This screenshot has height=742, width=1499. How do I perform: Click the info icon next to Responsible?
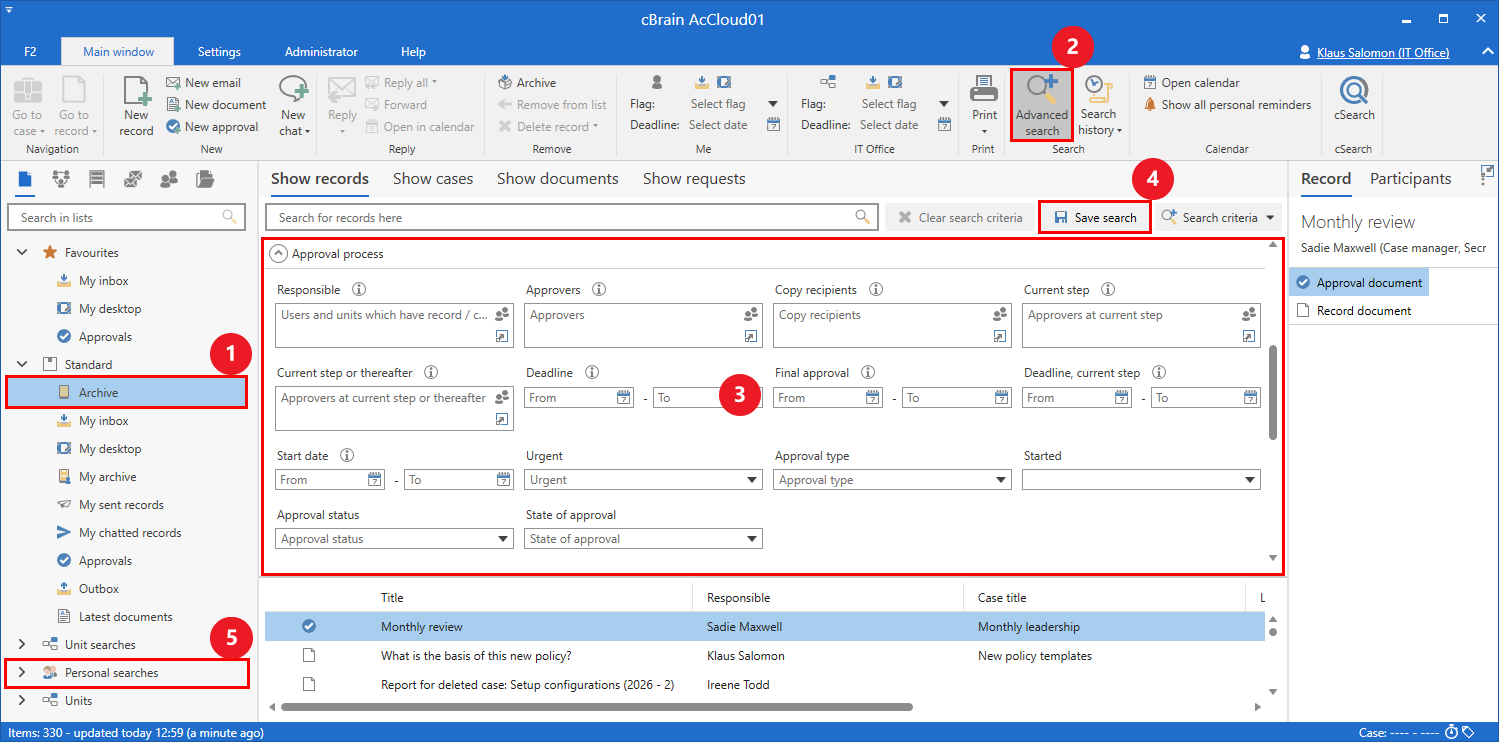pyautogui.click(x=359, y=290)
